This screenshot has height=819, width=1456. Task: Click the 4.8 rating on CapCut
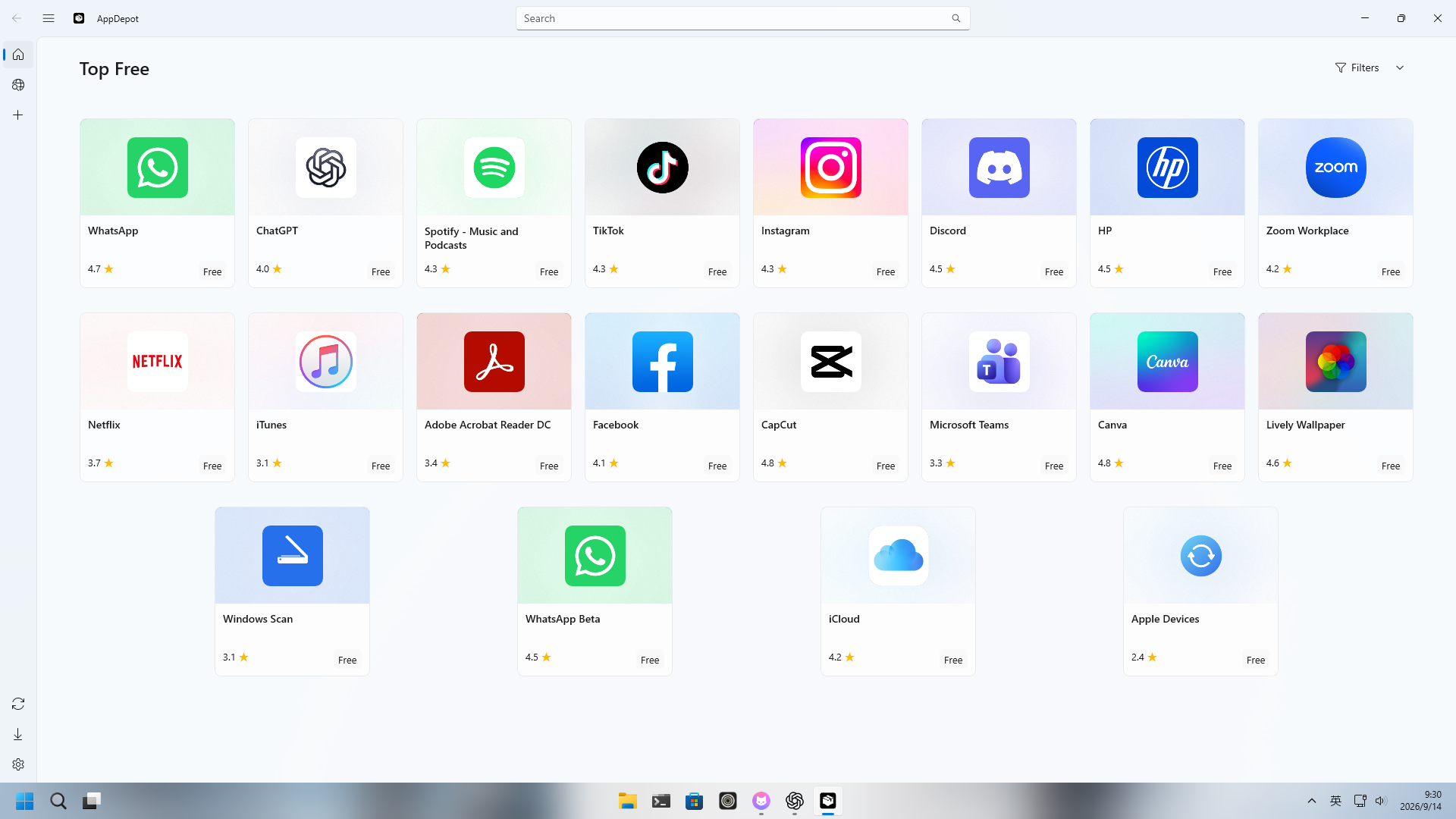774,463
